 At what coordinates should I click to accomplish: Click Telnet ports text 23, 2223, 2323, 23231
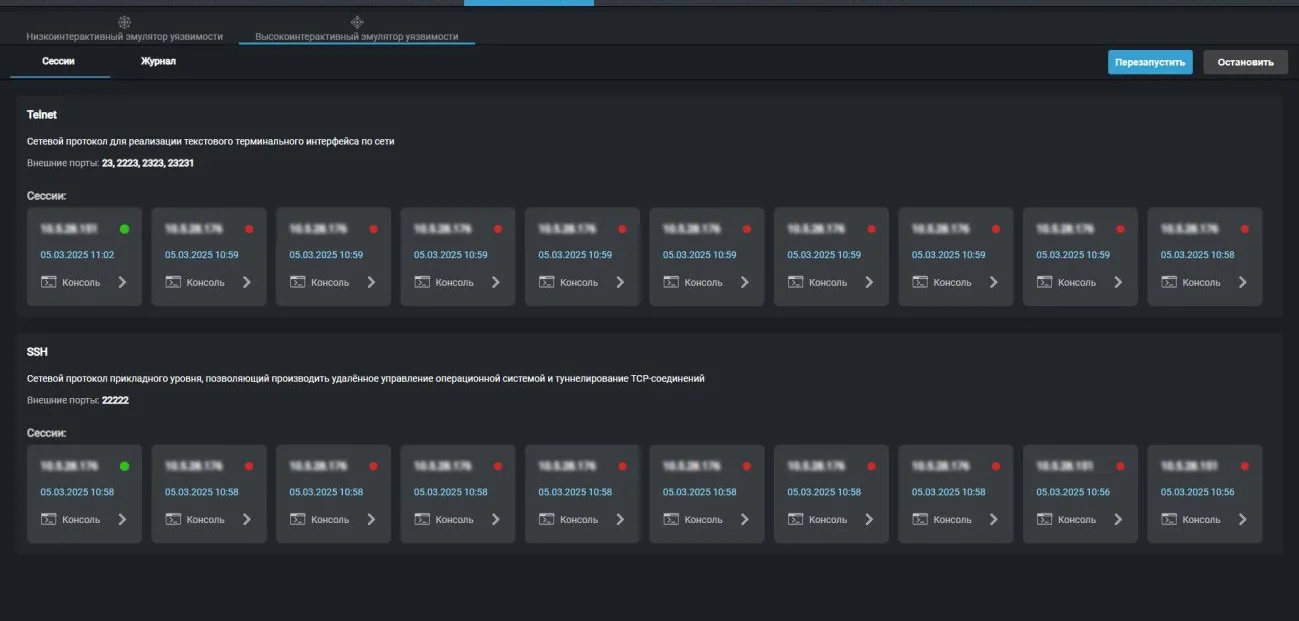coord(148,162)
